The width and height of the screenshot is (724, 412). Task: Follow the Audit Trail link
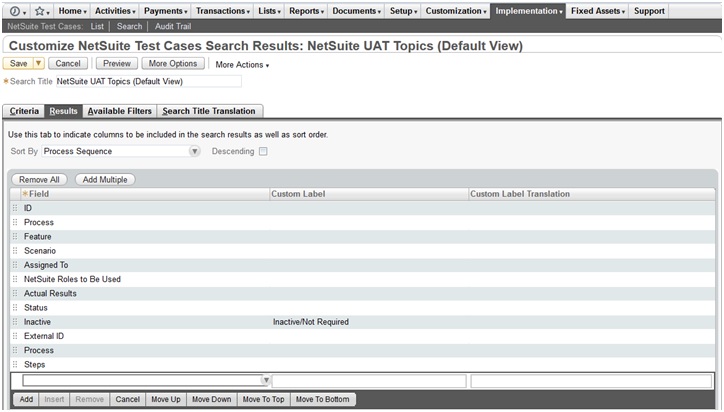pos(173,26)
